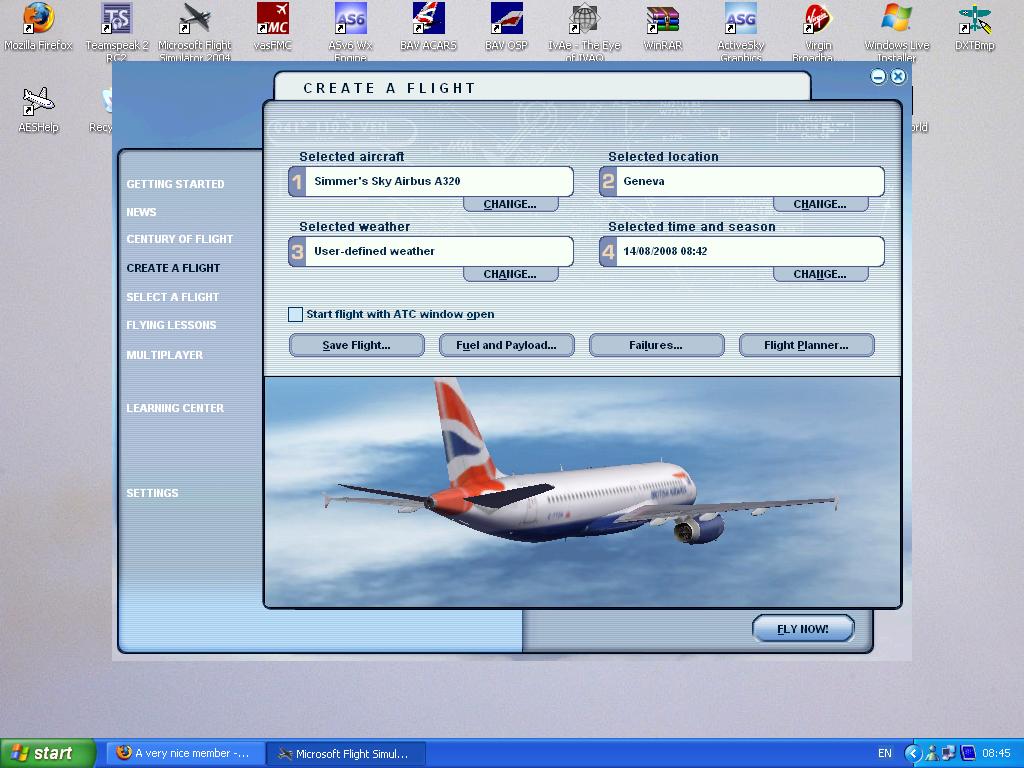The height and width of the screenshot is (768, 1024).
Task: Open AESHelp desktop shortcut
Action: (x=38, y=102)
